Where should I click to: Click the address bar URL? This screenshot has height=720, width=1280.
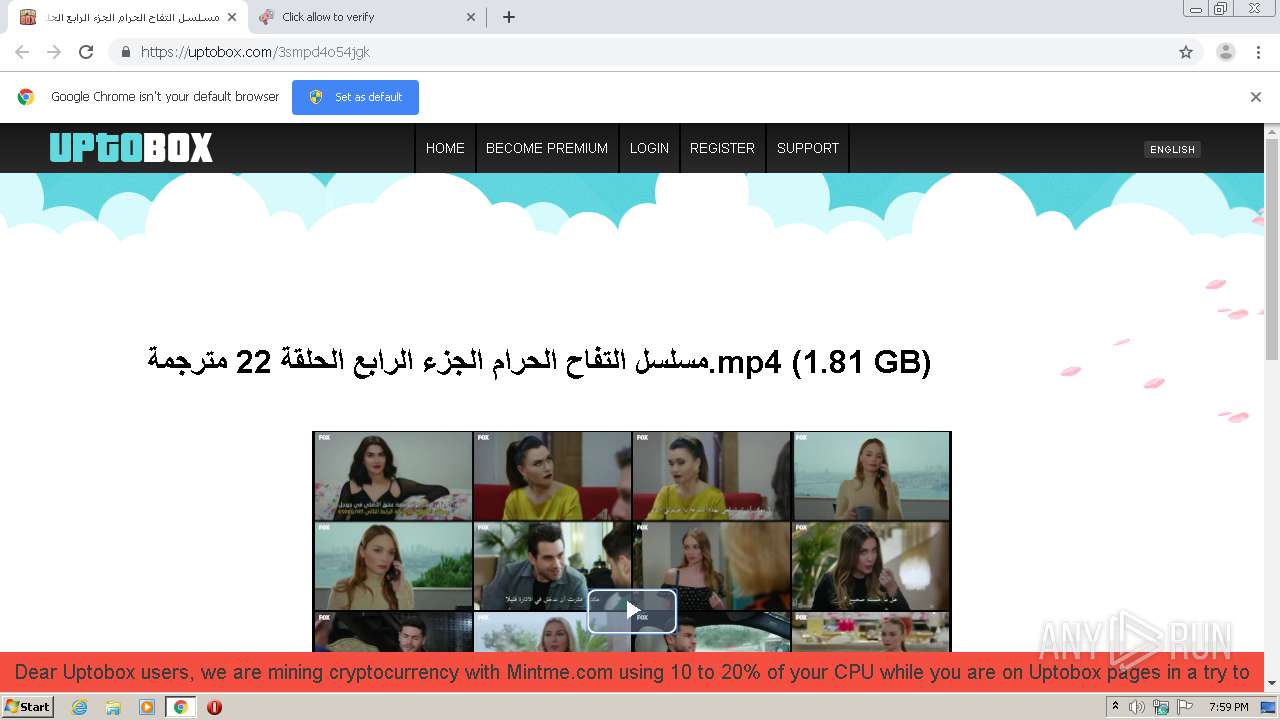255,52
